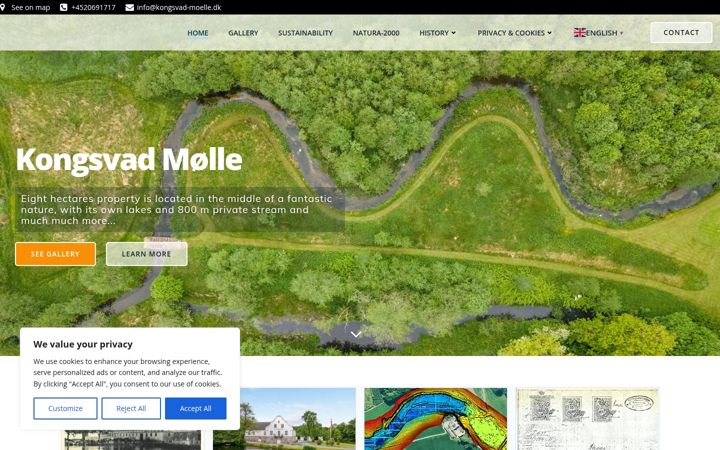Viewport: 720px width, 450px height.
Task: Open the Natura-2000 menu item
Action: click(x=376, y=33)
